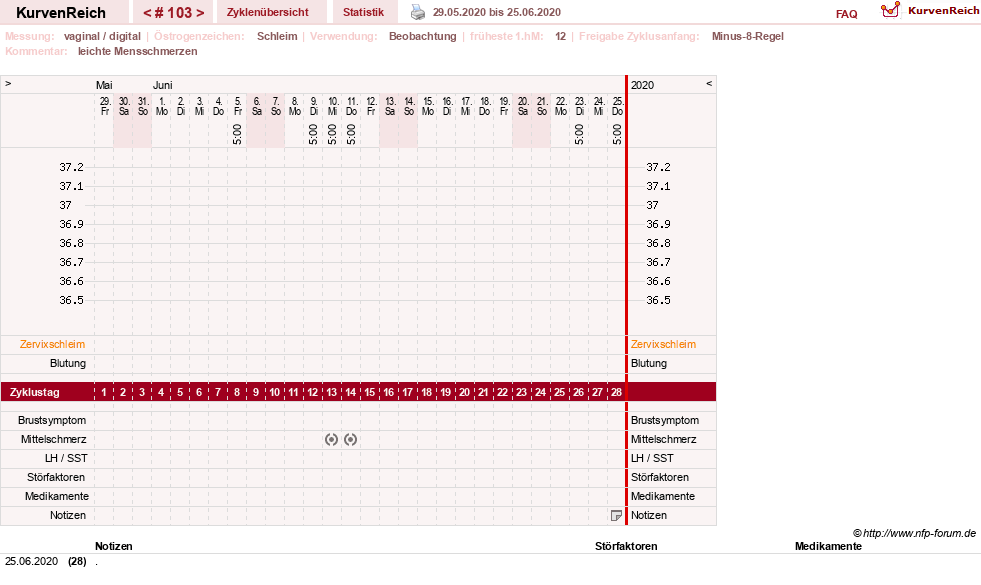This screenshot has width=981, height=585.
Task: Click the '20. Sa' date column header
Action: tap(523, 106)
